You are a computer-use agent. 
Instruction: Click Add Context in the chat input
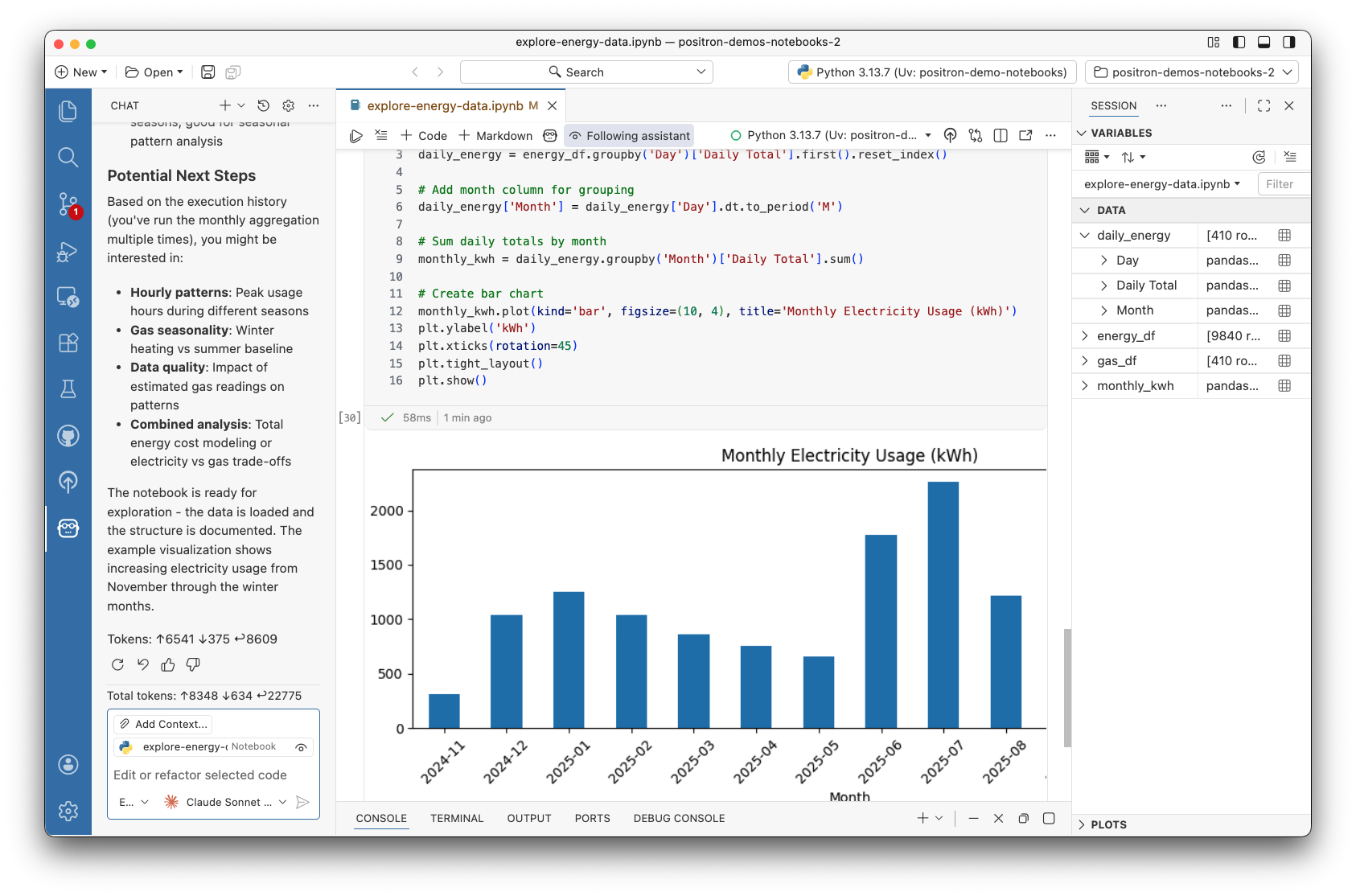[162, 724]
